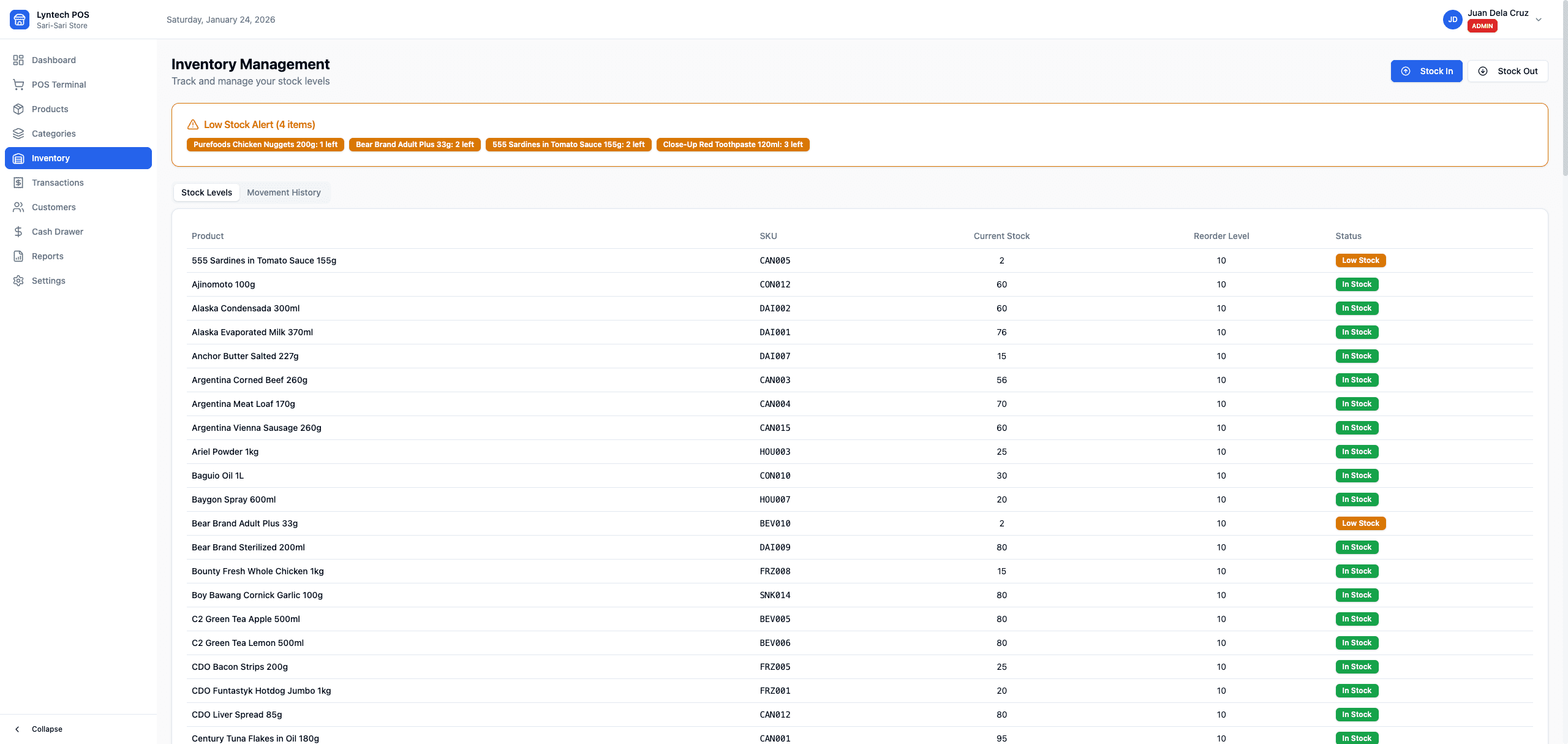Click Bear Brand Sterilized 200ml name
The height and width of the screenshot is (744, 1568).
(248, 547)
